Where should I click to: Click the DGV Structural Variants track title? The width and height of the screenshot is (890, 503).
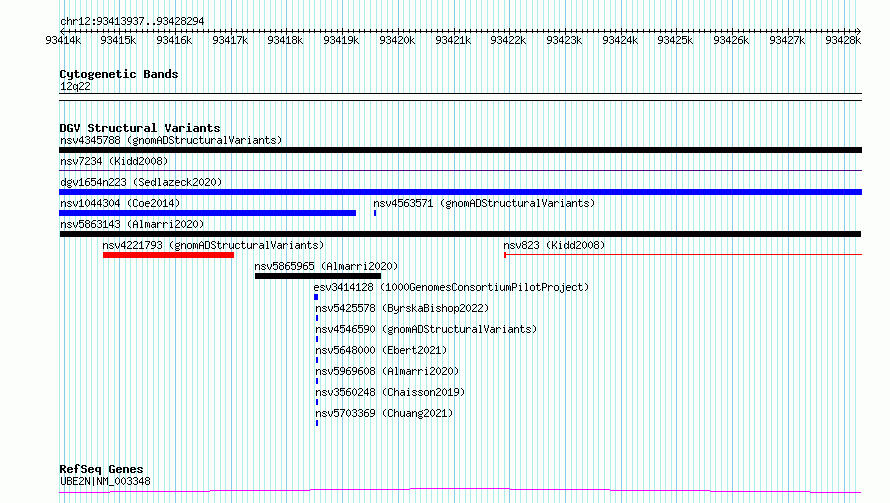pyautogui.click(x=140, y=128)
